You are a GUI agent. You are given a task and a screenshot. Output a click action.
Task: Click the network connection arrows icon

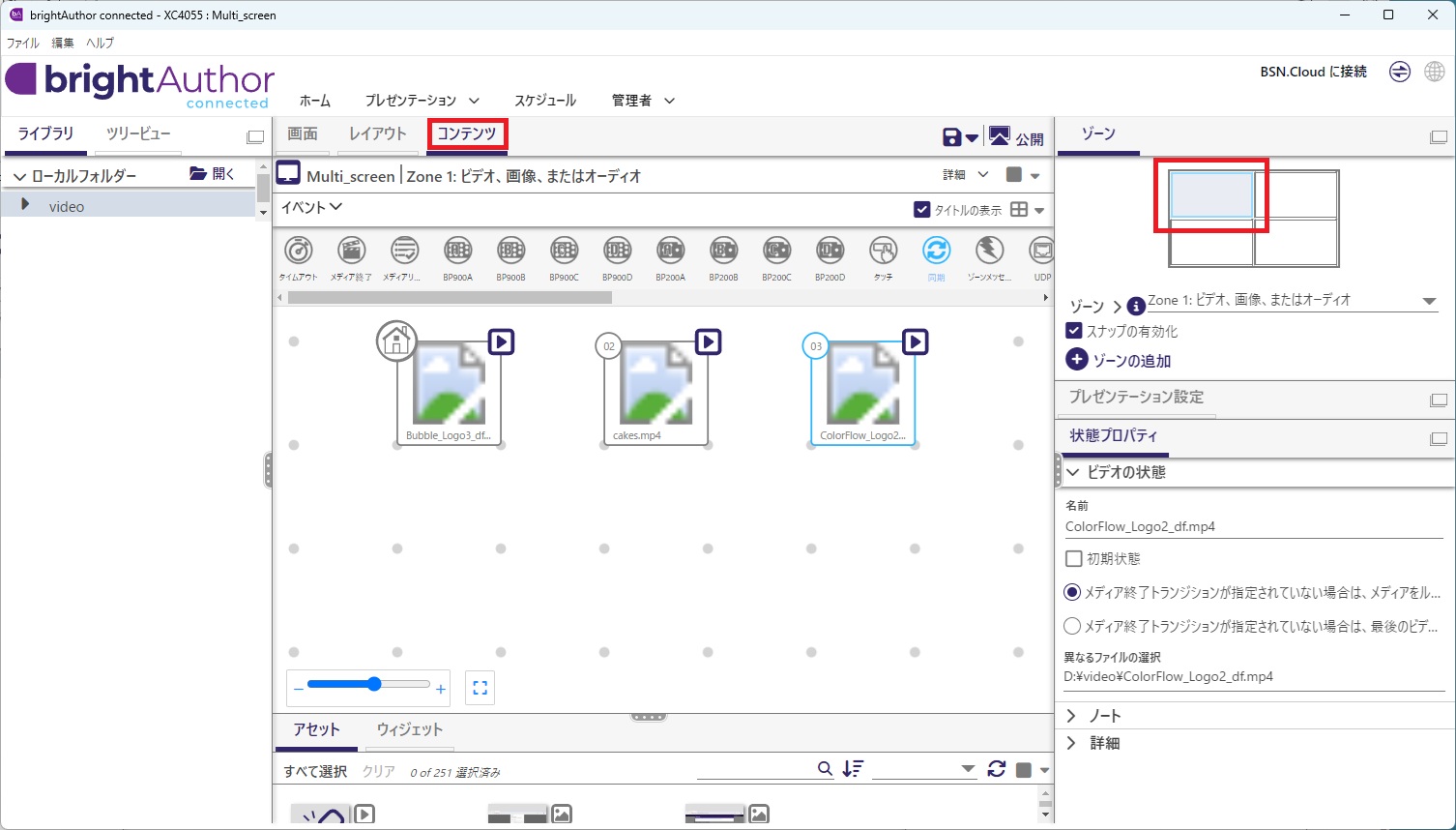coord(1400,72)
